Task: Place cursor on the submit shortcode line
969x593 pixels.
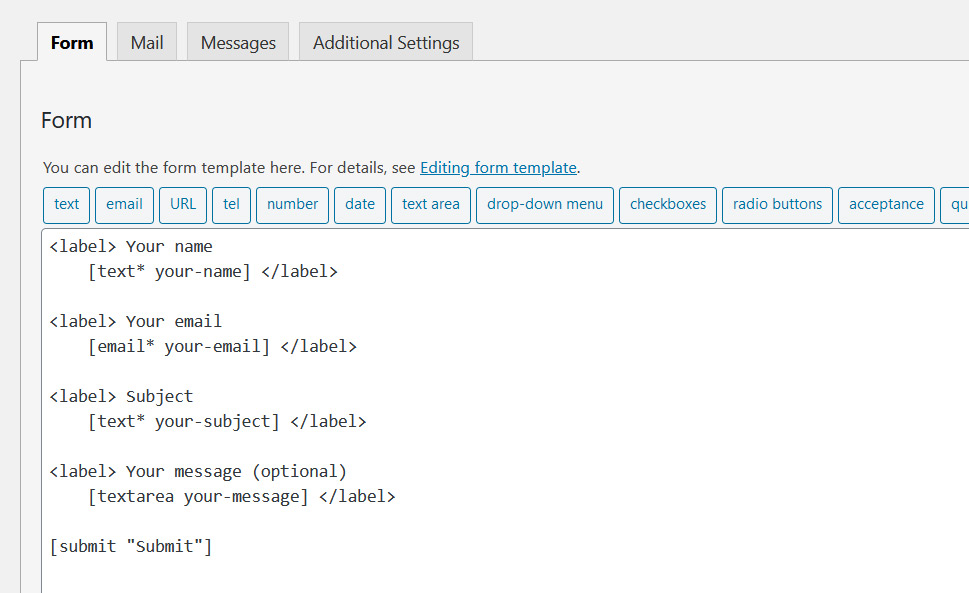Action: tap(131, 546)
